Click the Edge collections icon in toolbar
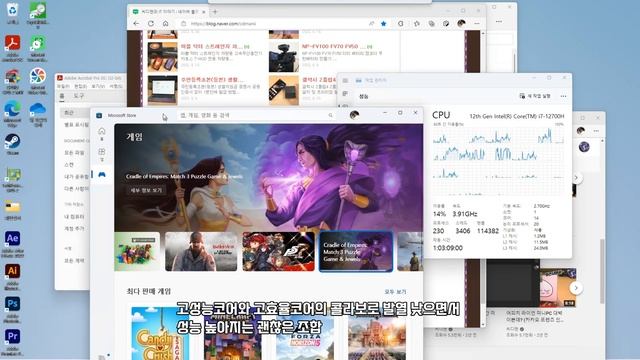This screenshot has height=360, width=640. [431, 24]
